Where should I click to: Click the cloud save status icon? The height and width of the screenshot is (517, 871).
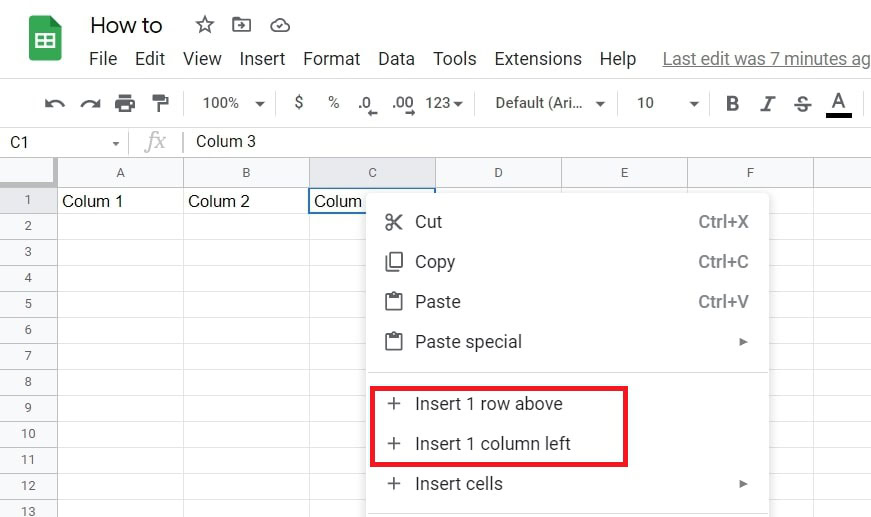click(280, 25)
